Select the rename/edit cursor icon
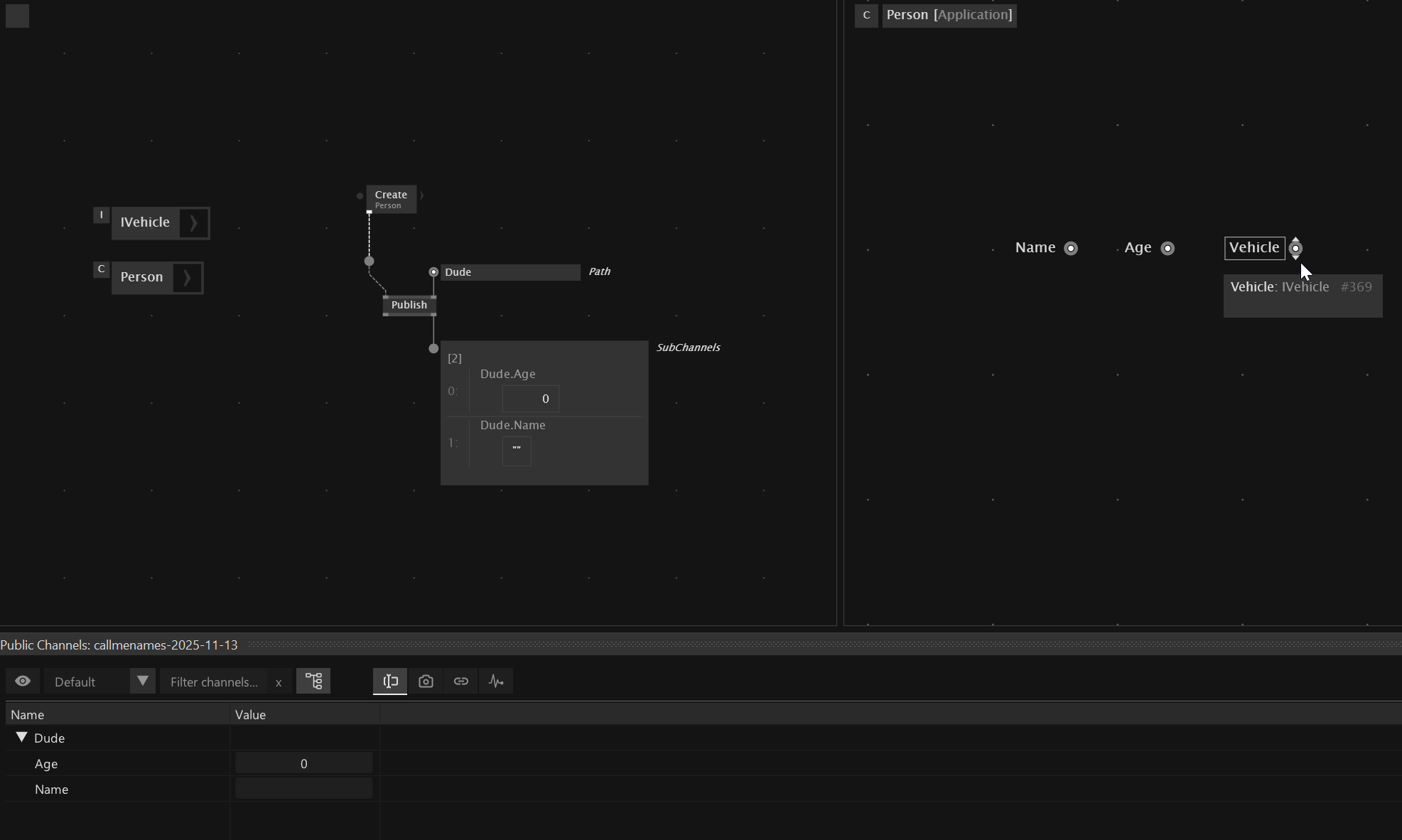 coord(390,682)
